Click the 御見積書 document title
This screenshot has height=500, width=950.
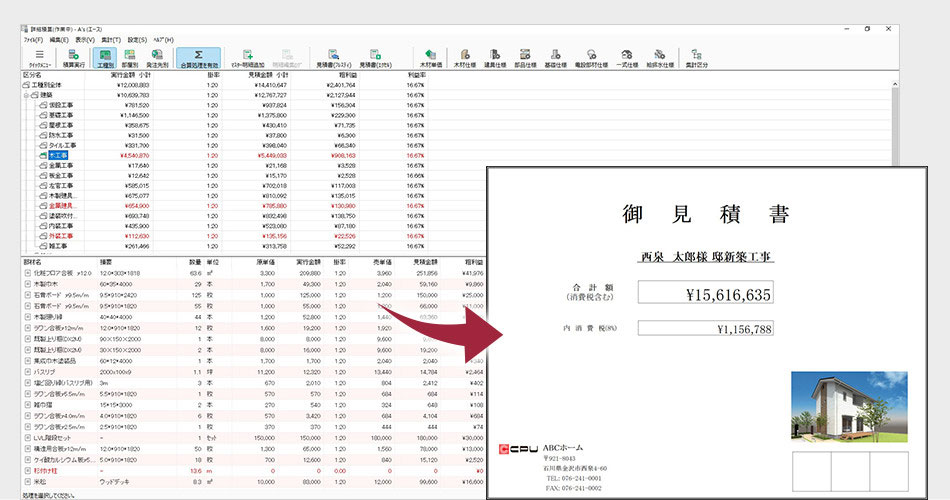[706, 214]
